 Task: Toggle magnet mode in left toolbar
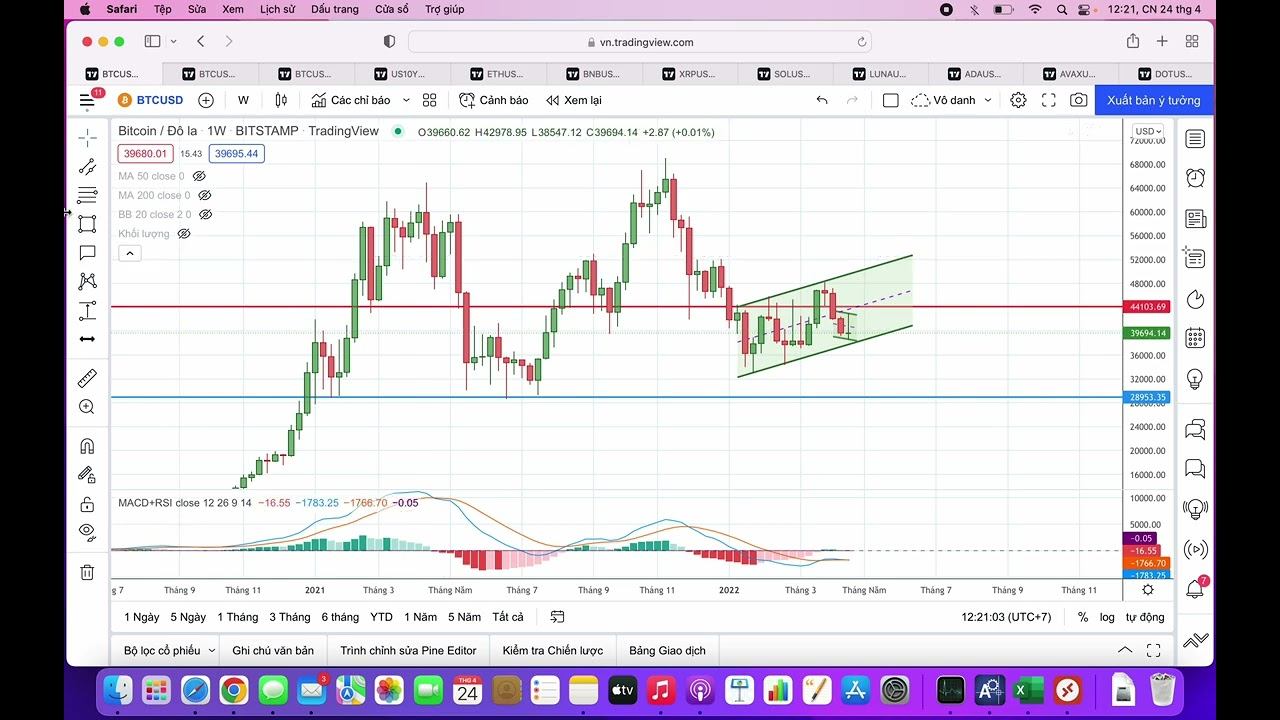pyautogui.click(x=87, y=446)
